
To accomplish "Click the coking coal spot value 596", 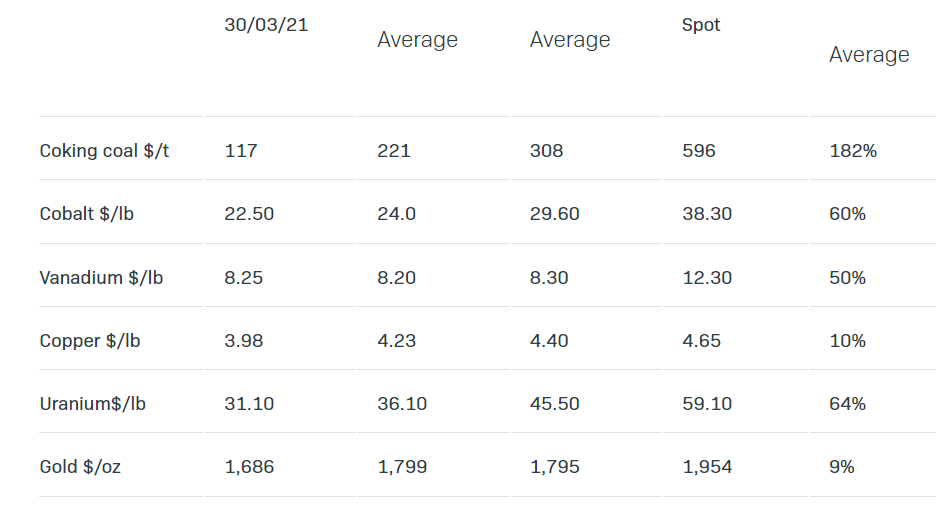I will tap(698, 151).
